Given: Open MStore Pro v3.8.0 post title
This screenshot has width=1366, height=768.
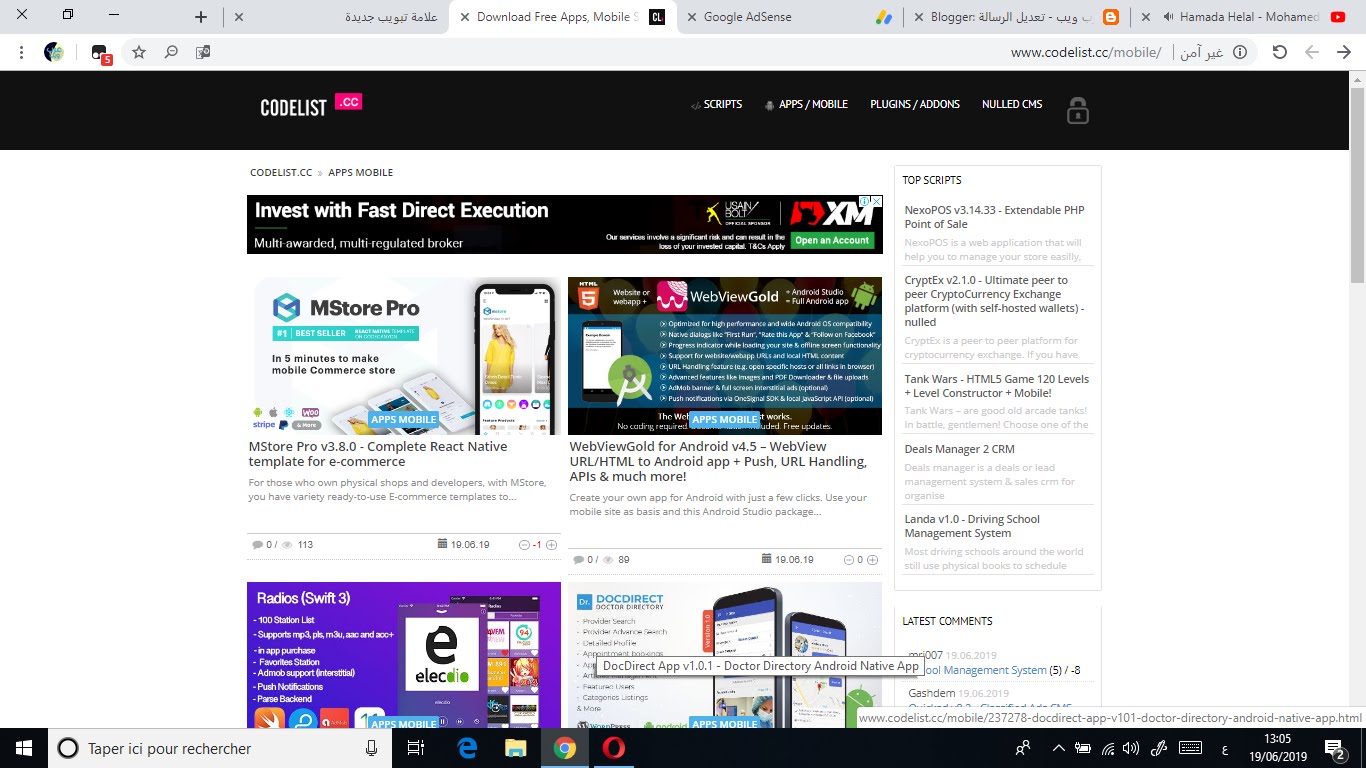Looking at the screenshot, I should tap(378, 454).
